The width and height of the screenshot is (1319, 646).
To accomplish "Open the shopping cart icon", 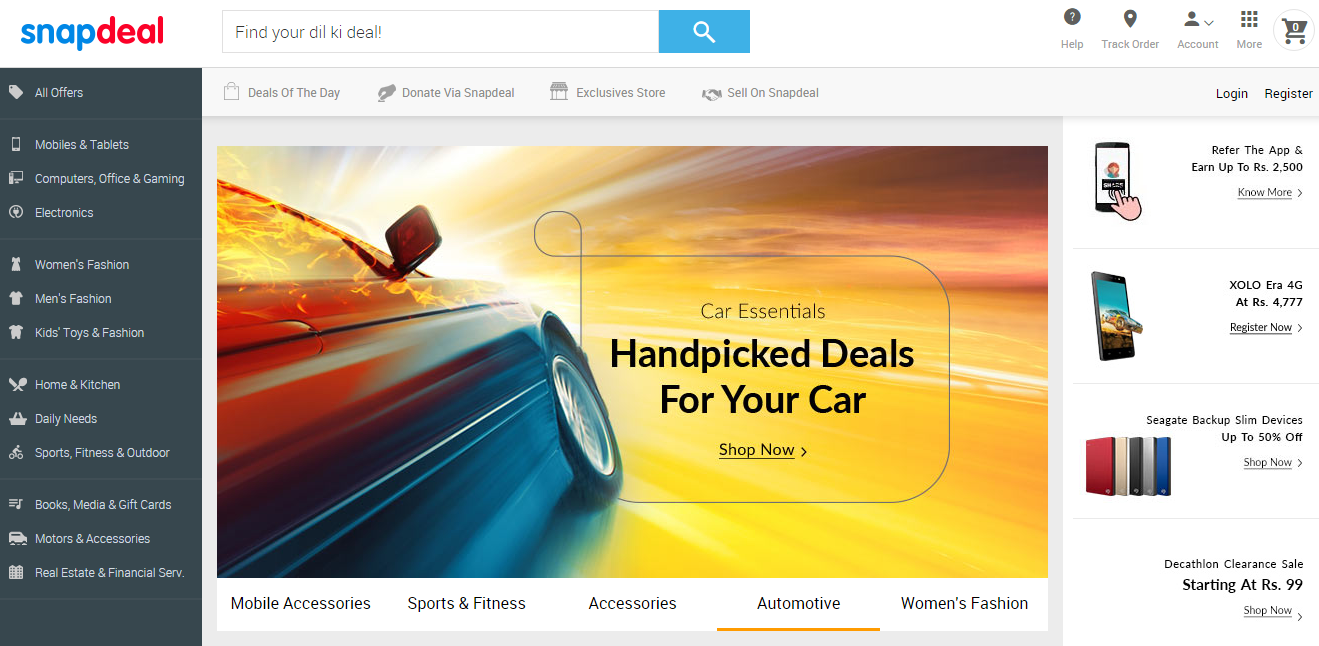I will (x=1295, y=31).
